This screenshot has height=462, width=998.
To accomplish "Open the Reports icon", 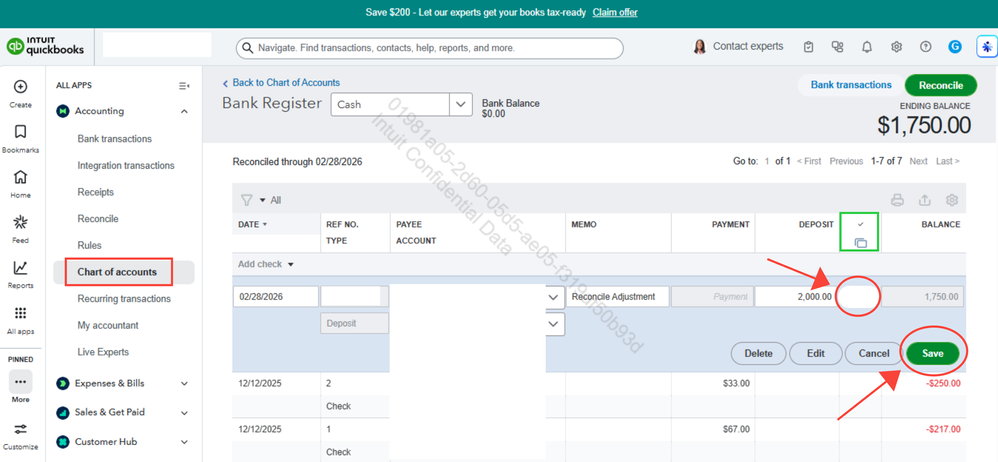I will (20, 267).
